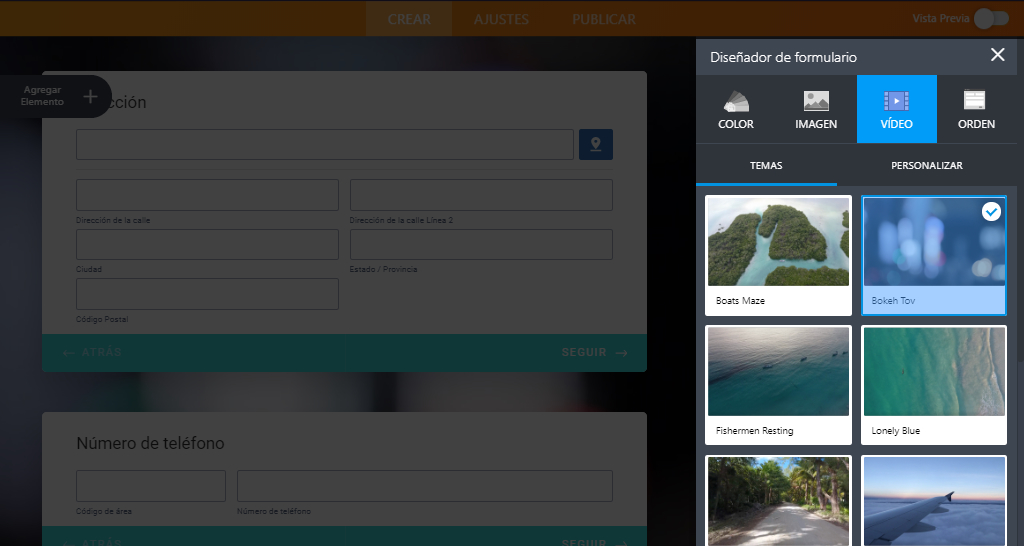Click the Número de teléfono heading
The image size is (1024, 546).
[150, 443]
